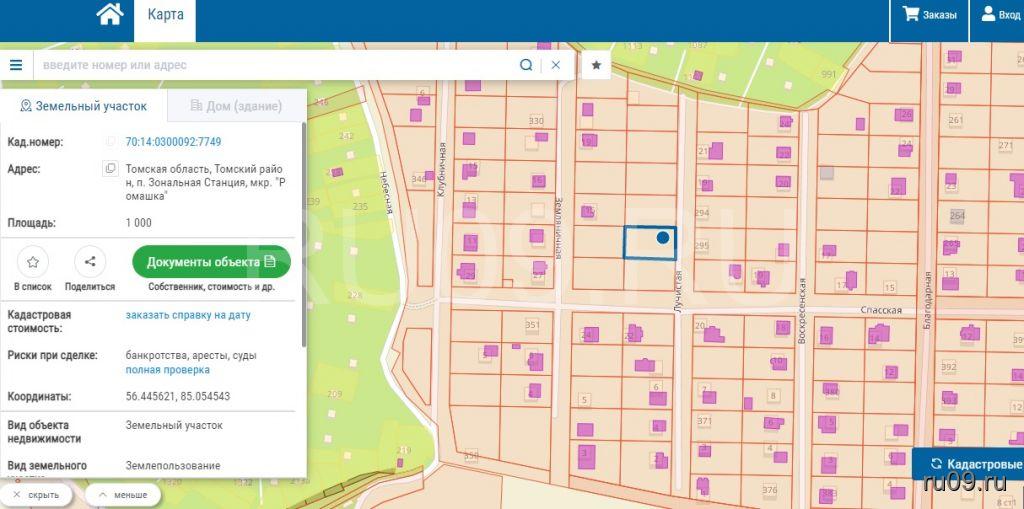Click the заказать справку на дату link
The image size is (1024, 509).
tap(188, 315)
